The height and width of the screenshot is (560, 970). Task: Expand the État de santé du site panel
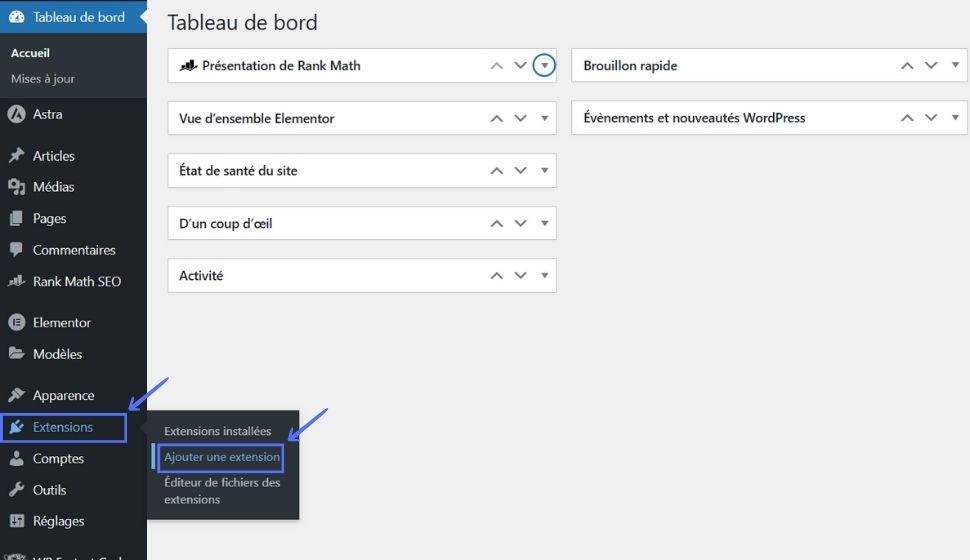point(544,170)
